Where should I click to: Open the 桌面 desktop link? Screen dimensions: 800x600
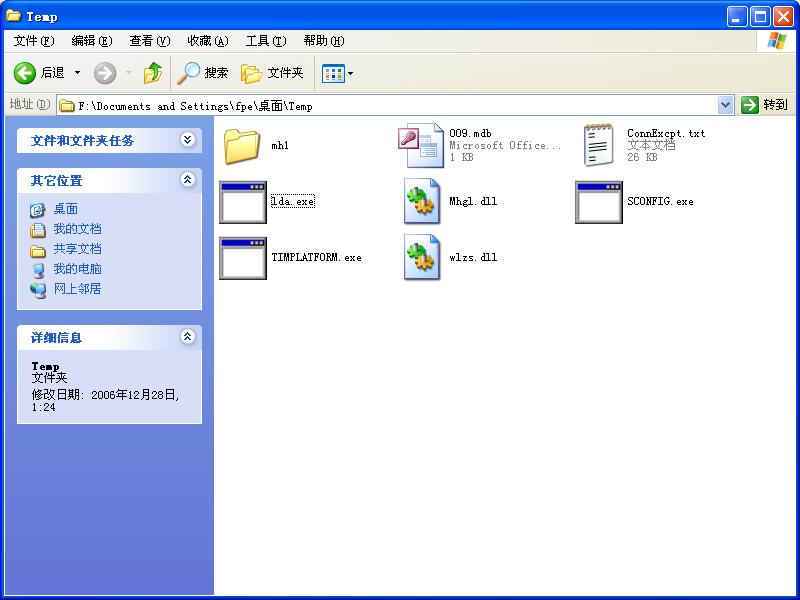[66, 209]
